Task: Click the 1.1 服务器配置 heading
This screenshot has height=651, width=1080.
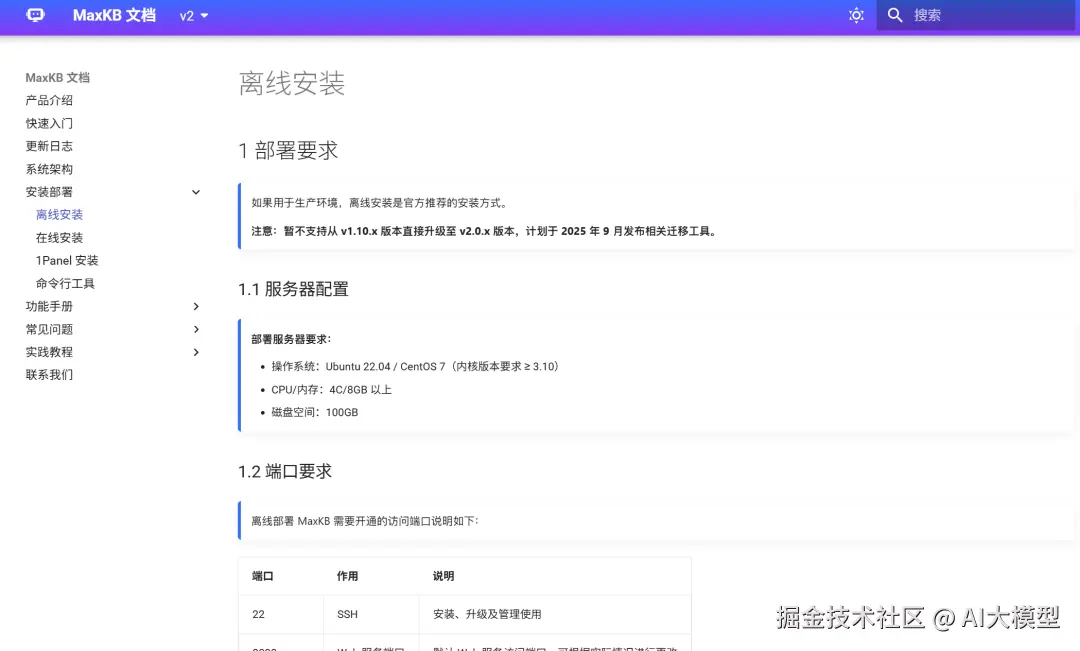Action: (x=293, y=289)
